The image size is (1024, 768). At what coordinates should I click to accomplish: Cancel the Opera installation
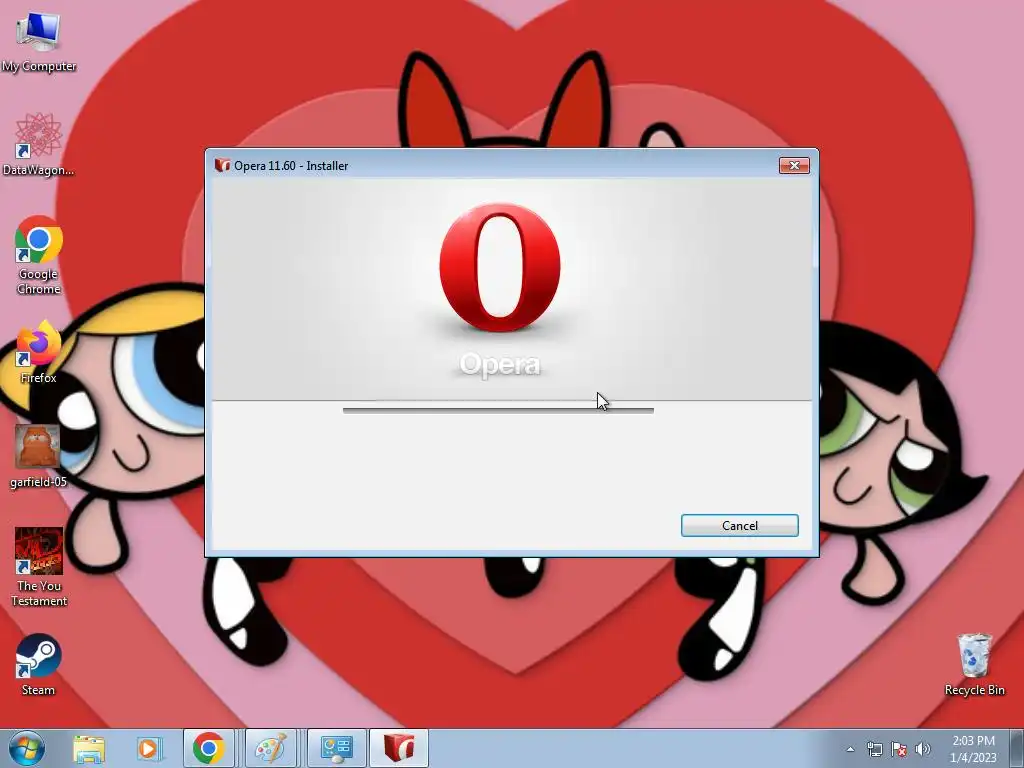pyautogui.click(x=739, y=526)
